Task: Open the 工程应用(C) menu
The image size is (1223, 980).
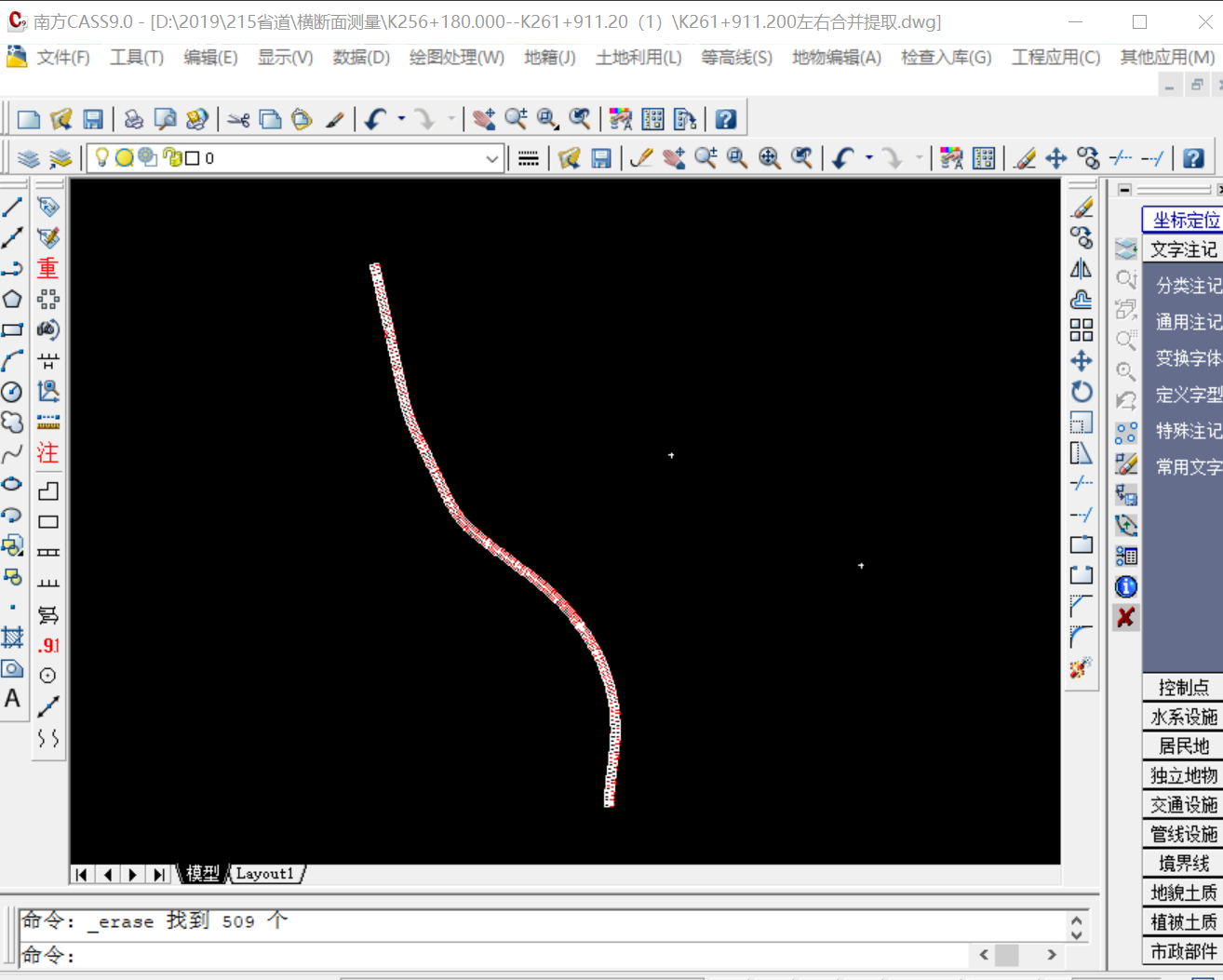Action: pyautogui.click(x=1056, y=58)
